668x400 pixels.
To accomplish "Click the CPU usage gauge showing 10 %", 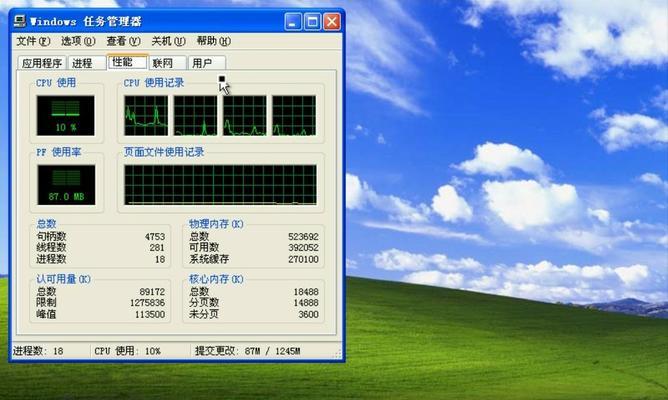I will pyautogui.click(x=66, y=115).
